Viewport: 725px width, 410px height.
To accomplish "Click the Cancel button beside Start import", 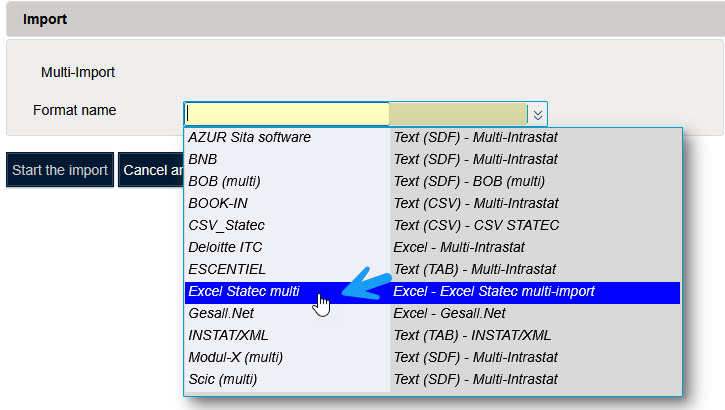I will point(150,170).
